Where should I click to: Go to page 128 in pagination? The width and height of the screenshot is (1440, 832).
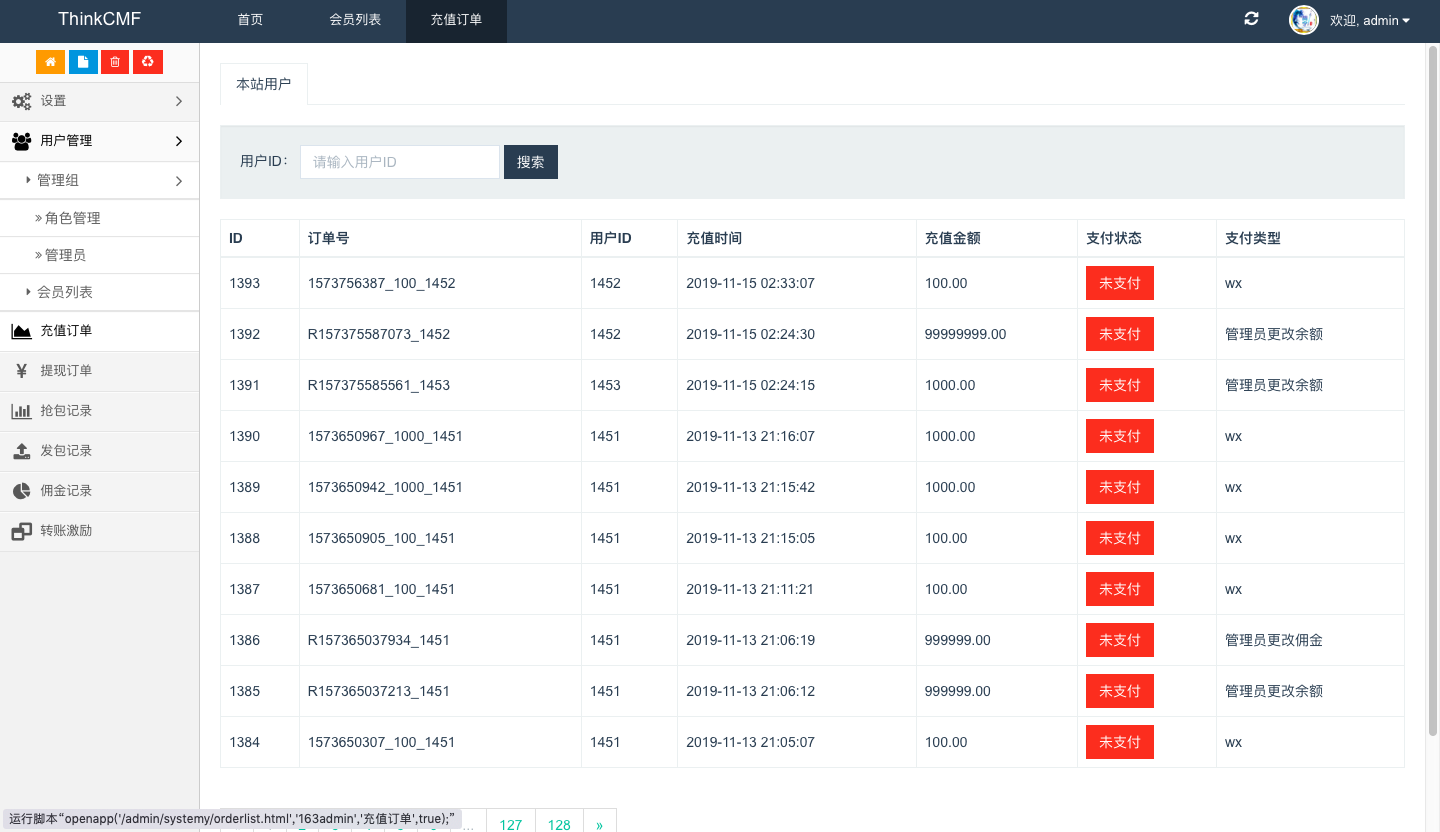point(559,822)
